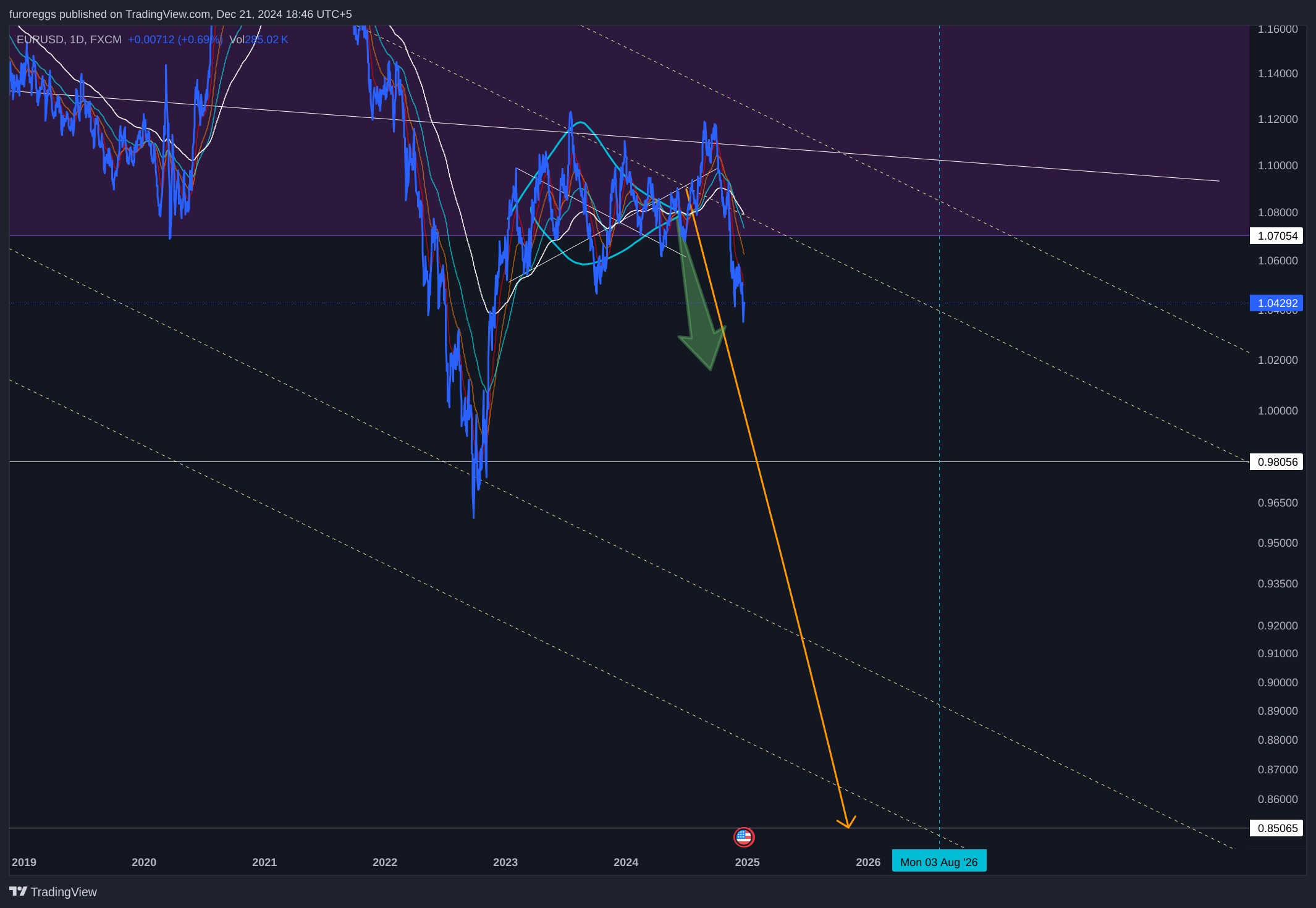Image resolution: width=1316 pixels, height=908 pixels.
Task: Click the 0.87000 price axis label
Action: (x=1278, y=770)
